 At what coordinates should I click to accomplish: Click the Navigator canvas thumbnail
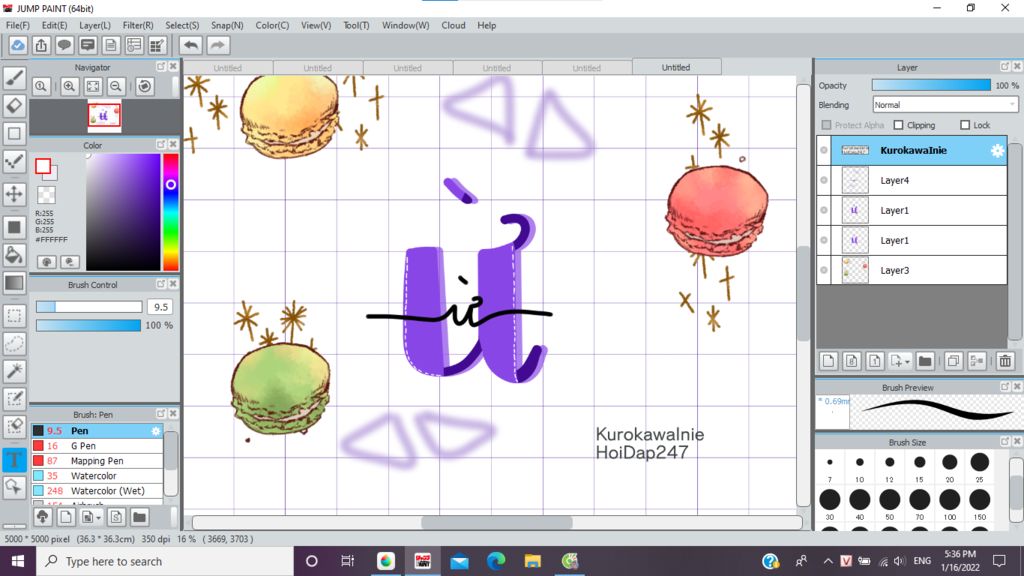coord(104,115)
